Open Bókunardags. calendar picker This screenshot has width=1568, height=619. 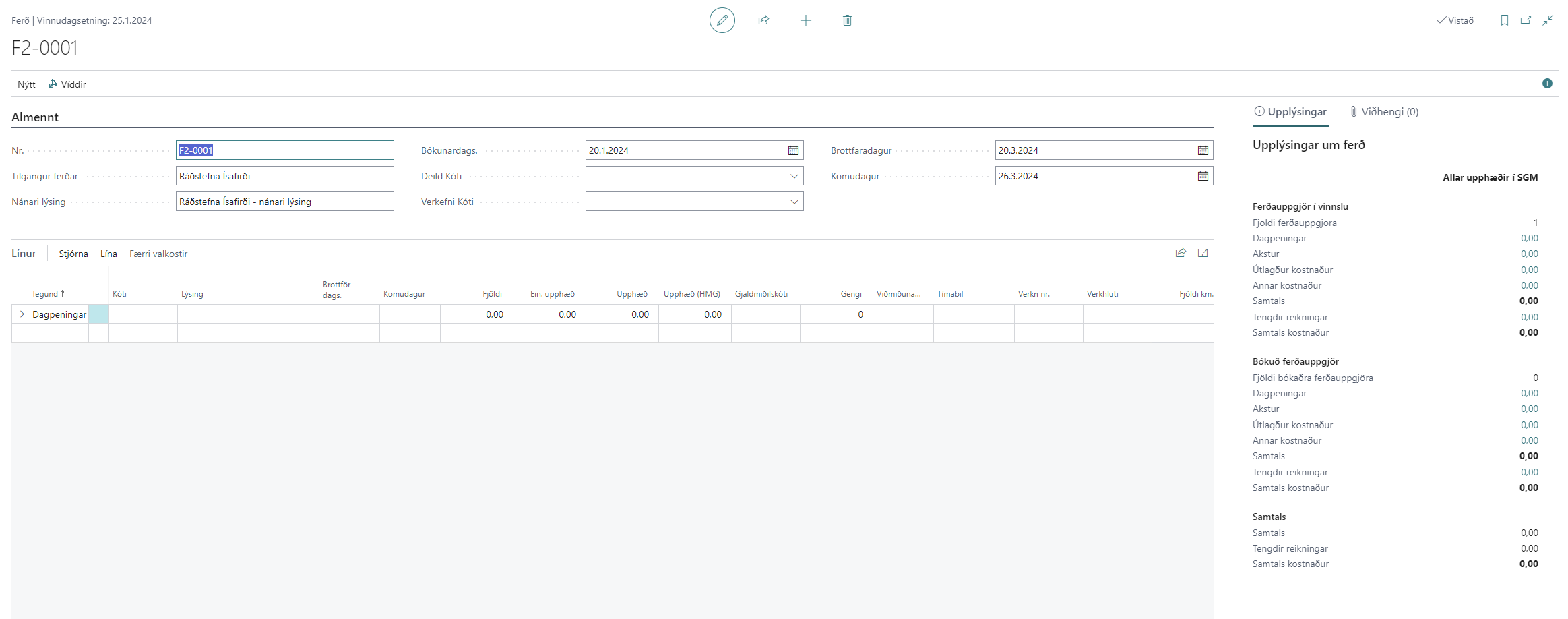click(793, 150)
